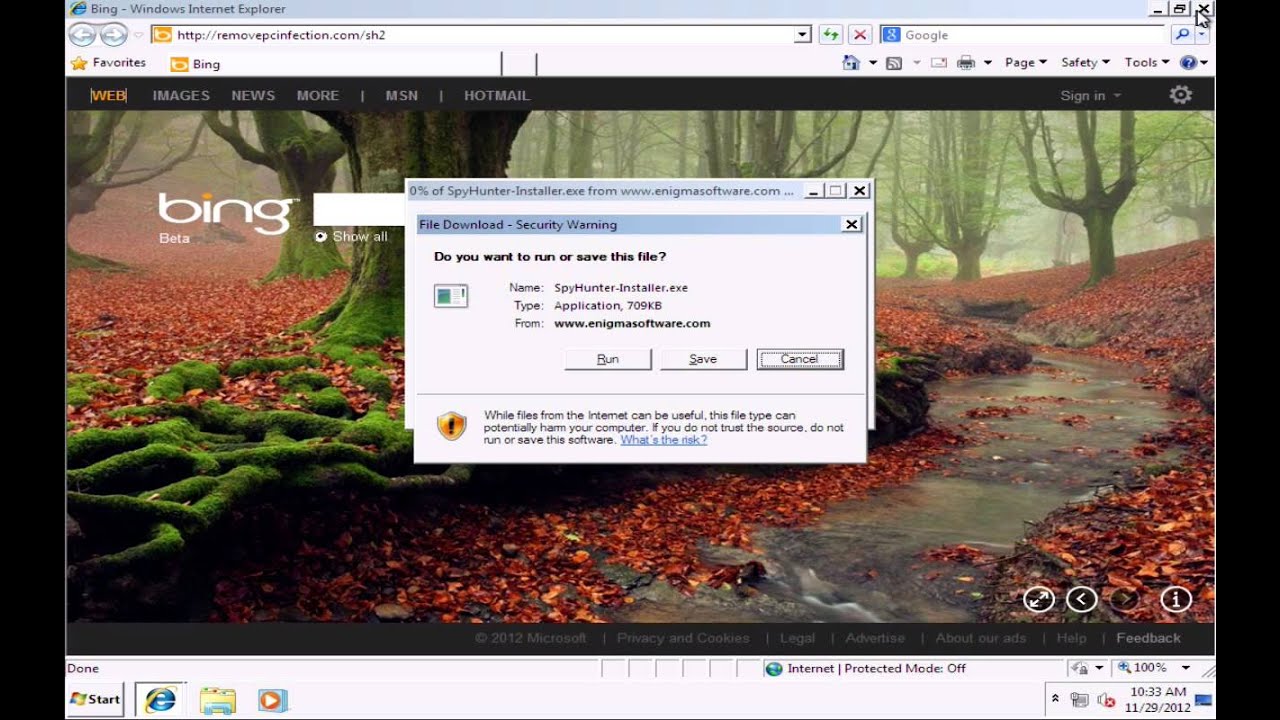Click the browser Forward arrow button
Image resolution: width=1280 pixels, height=720 pixels.
point(114,35)
